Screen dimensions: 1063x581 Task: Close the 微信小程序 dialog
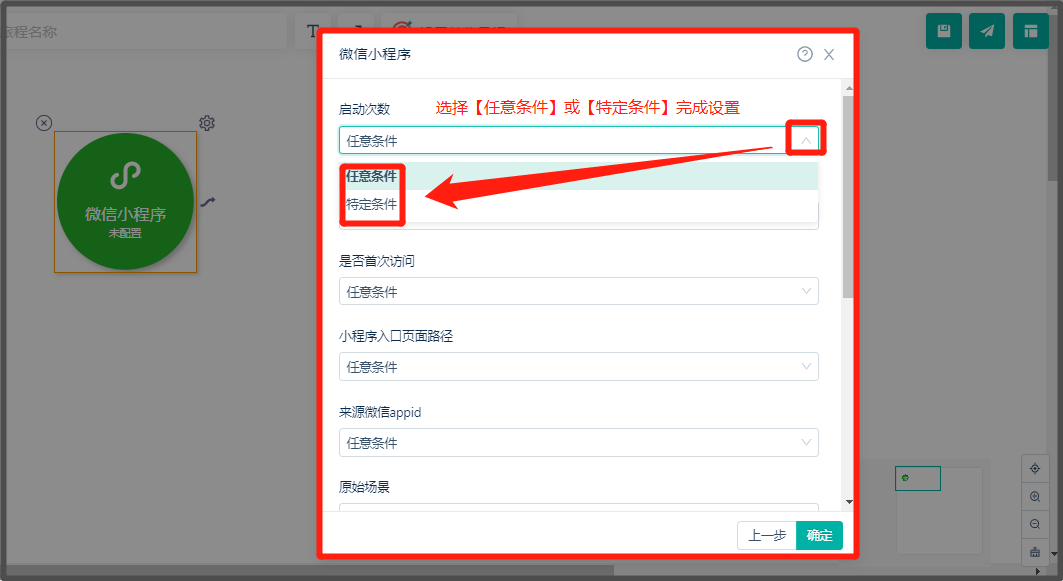point(829,55)
